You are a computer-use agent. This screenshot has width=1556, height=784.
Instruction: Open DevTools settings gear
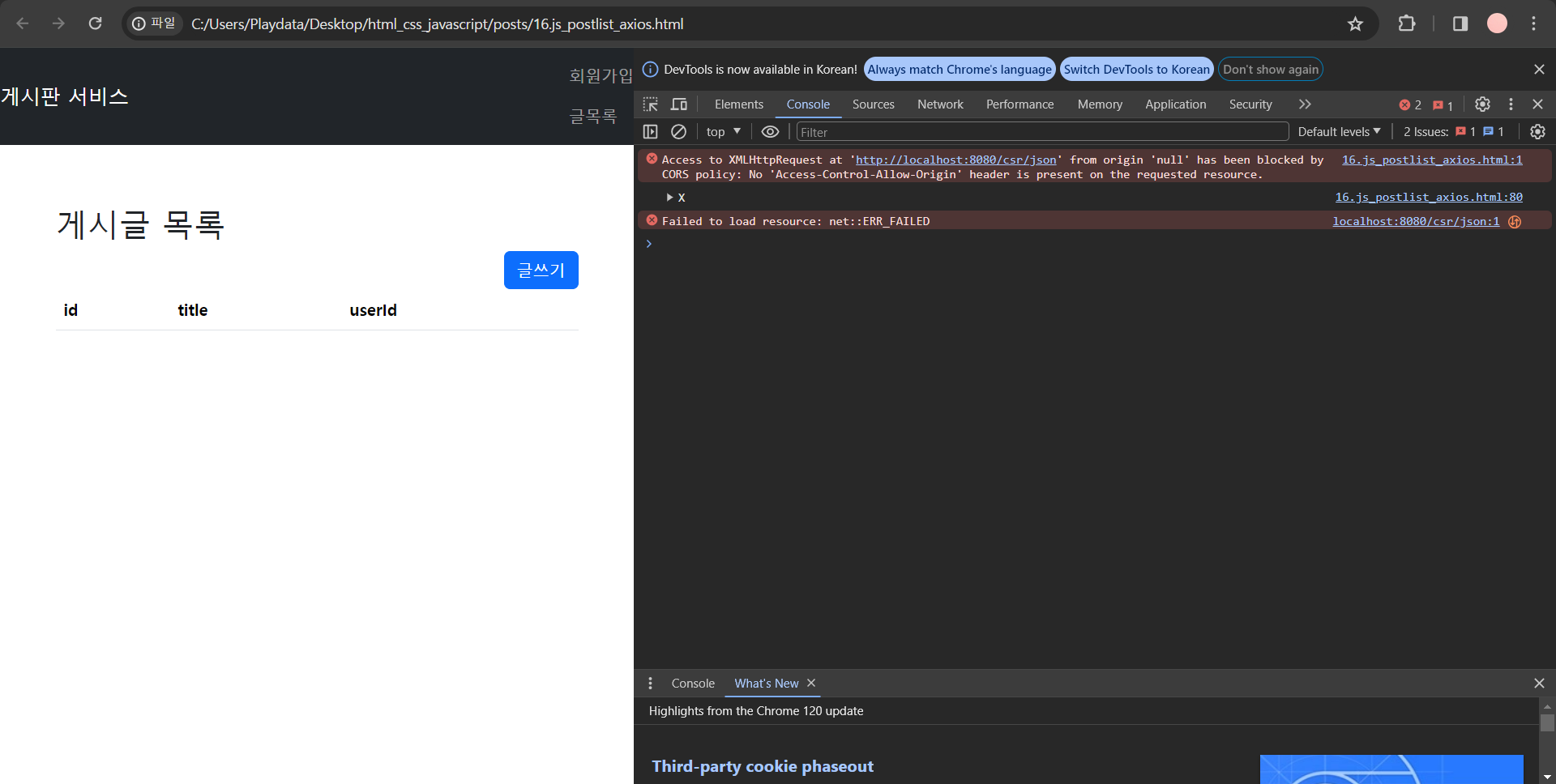pos(1482,104)
